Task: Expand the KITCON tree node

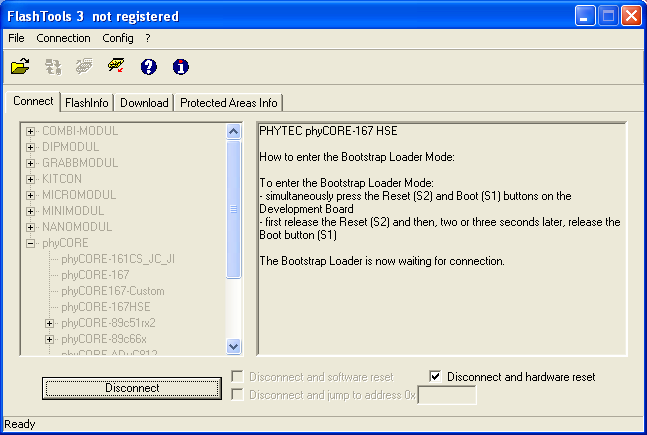Action: [x=30, y=179]
